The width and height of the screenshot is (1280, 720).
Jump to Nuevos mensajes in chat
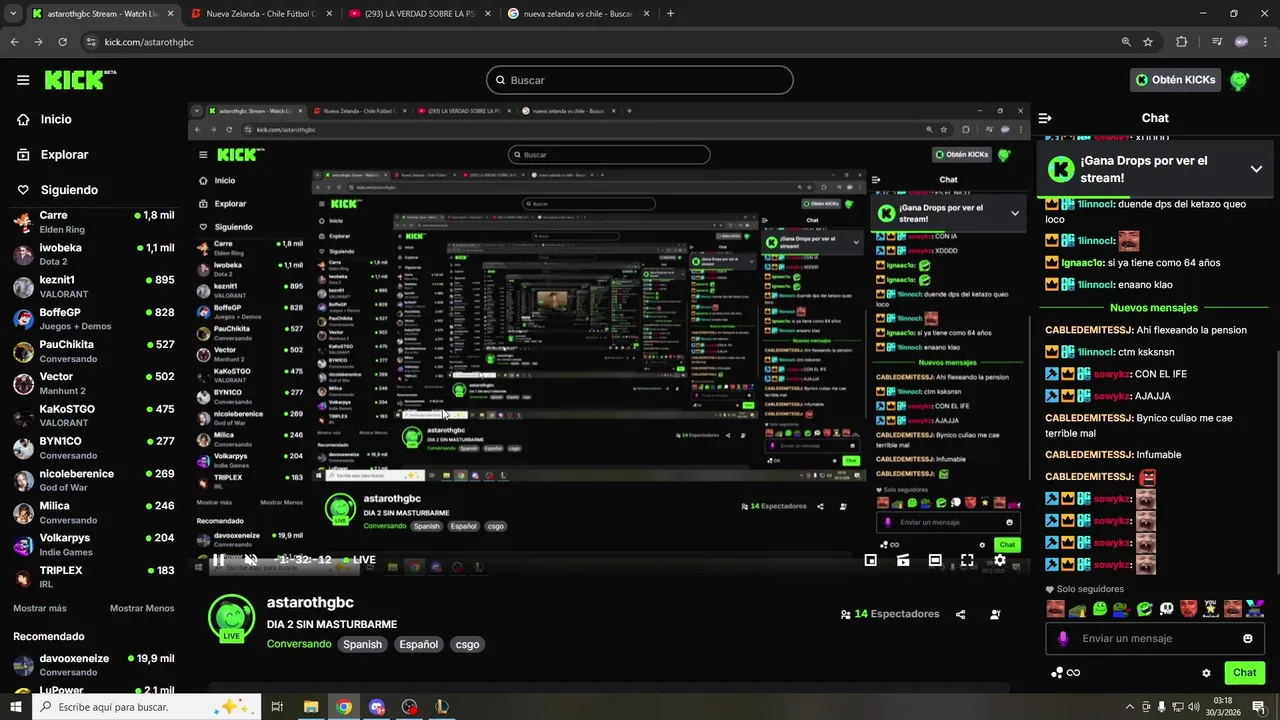click(x=1153, y=308)
